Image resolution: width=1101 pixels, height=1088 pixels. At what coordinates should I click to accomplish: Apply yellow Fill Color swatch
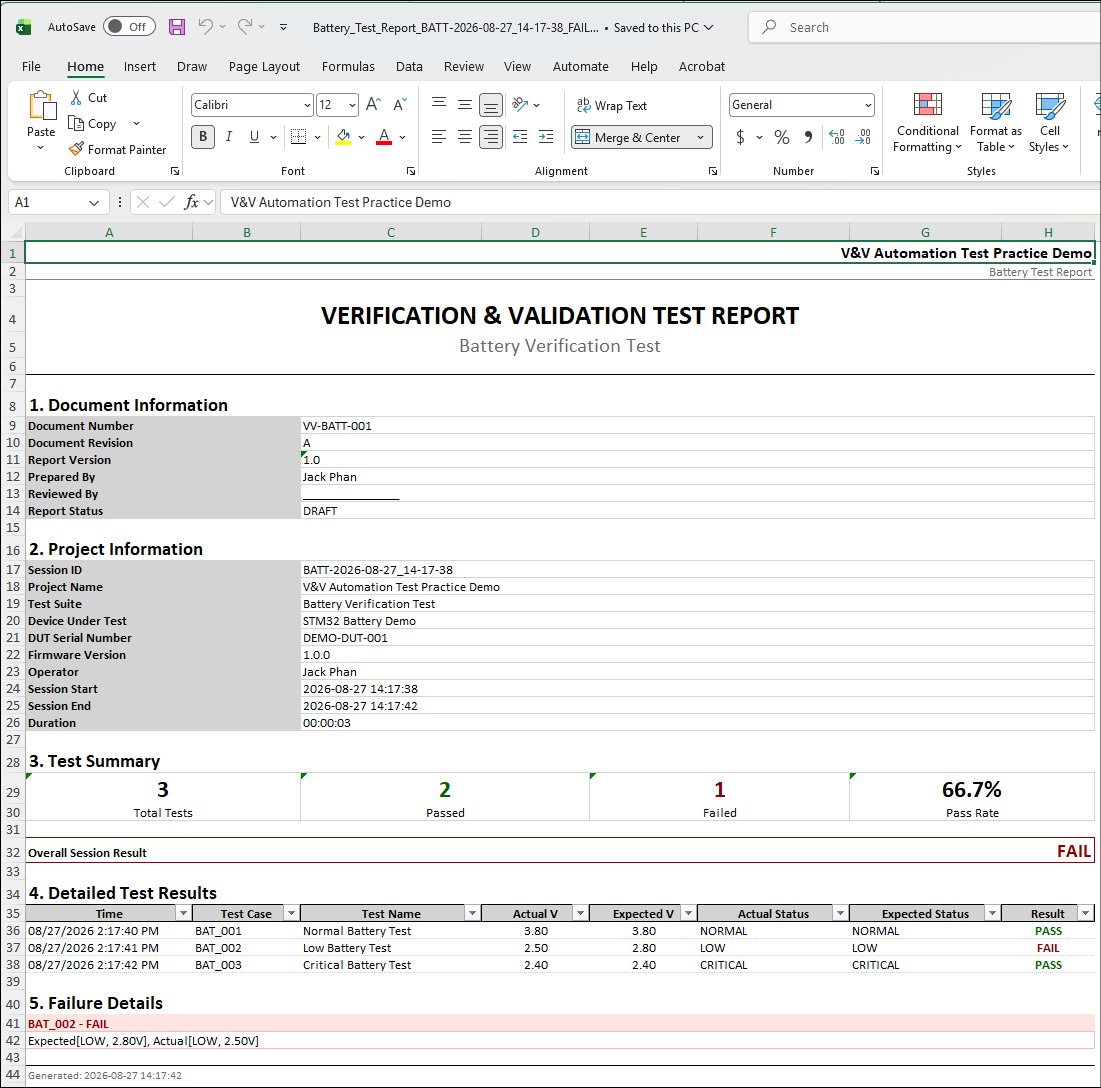(x=343, y=137)
